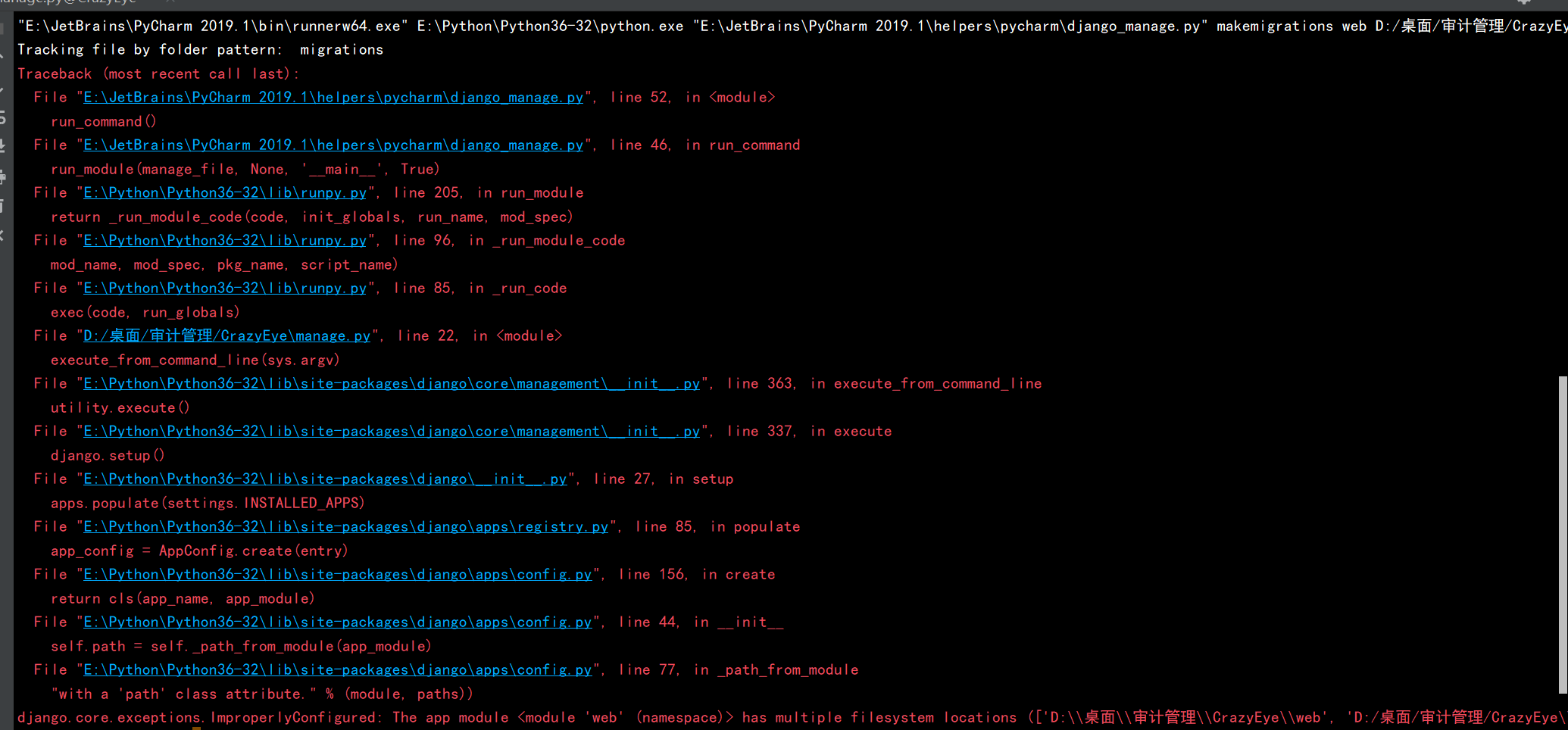Click the 'django.setup()' line
The height and width of the screenshot is (730, 1568).
108,456
